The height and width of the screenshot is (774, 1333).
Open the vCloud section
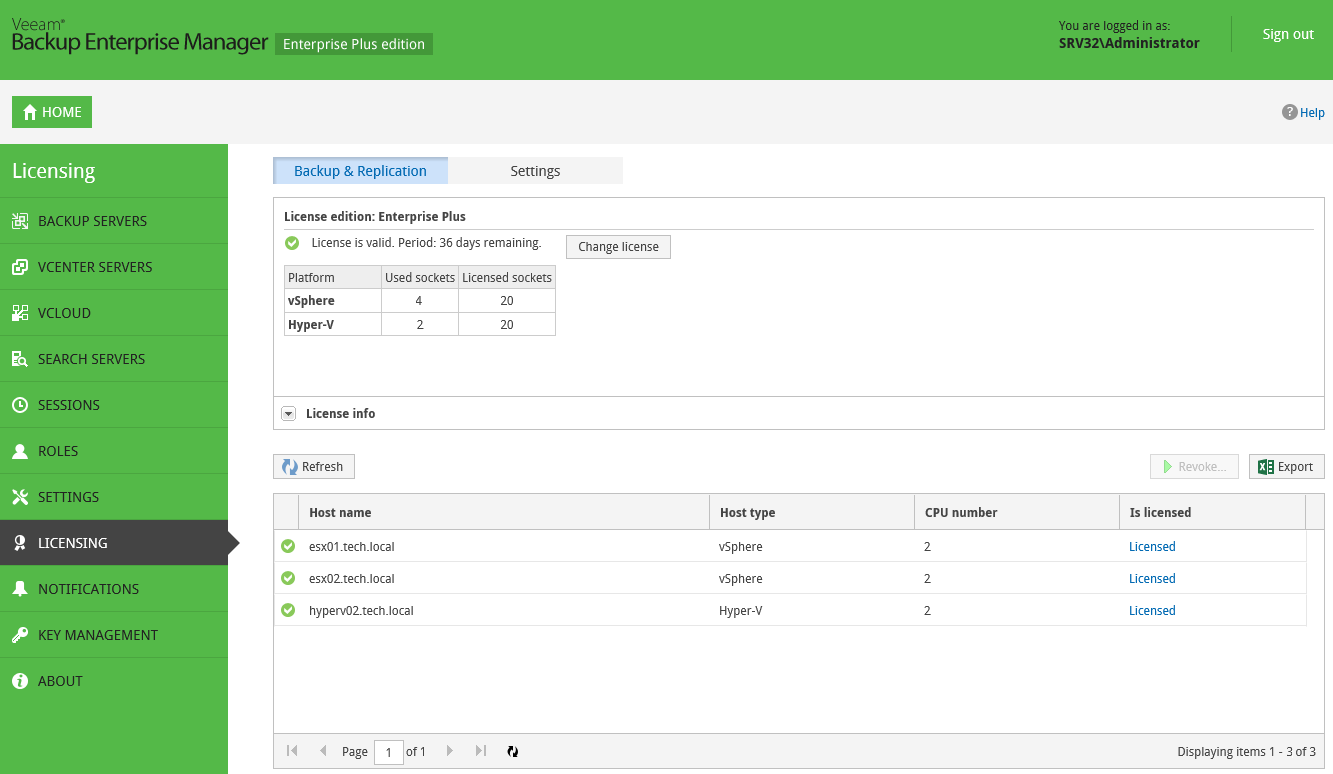[x=114, y=313]
